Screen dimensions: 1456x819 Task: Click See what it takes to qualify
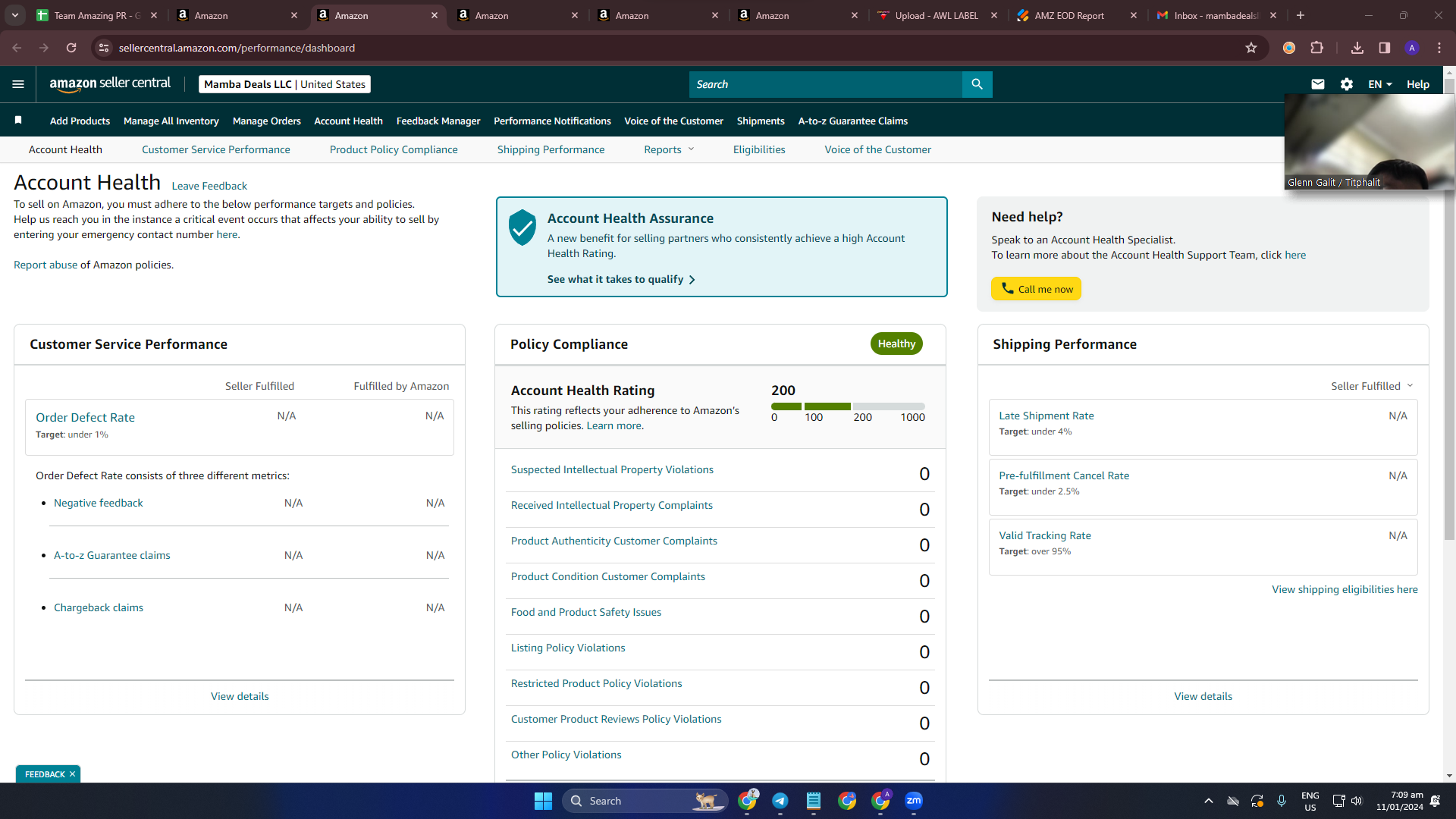point(621,279)
